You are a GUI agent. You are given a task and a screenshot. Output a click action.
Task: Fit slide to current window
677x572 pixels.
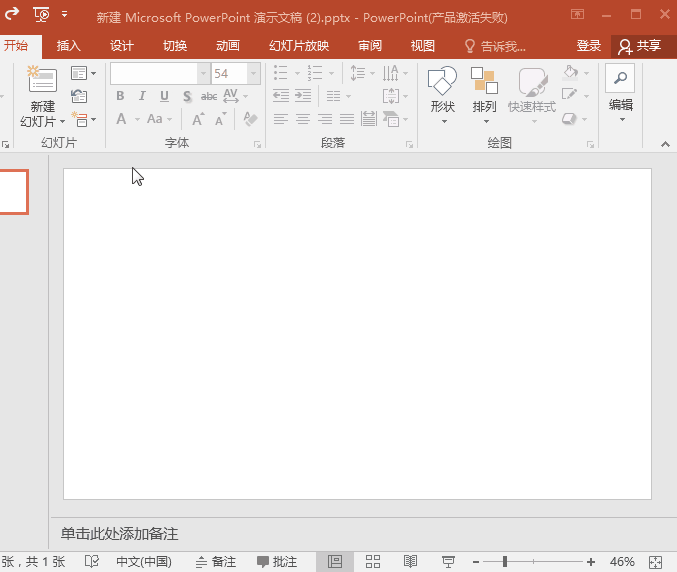[x=656, y=562]
